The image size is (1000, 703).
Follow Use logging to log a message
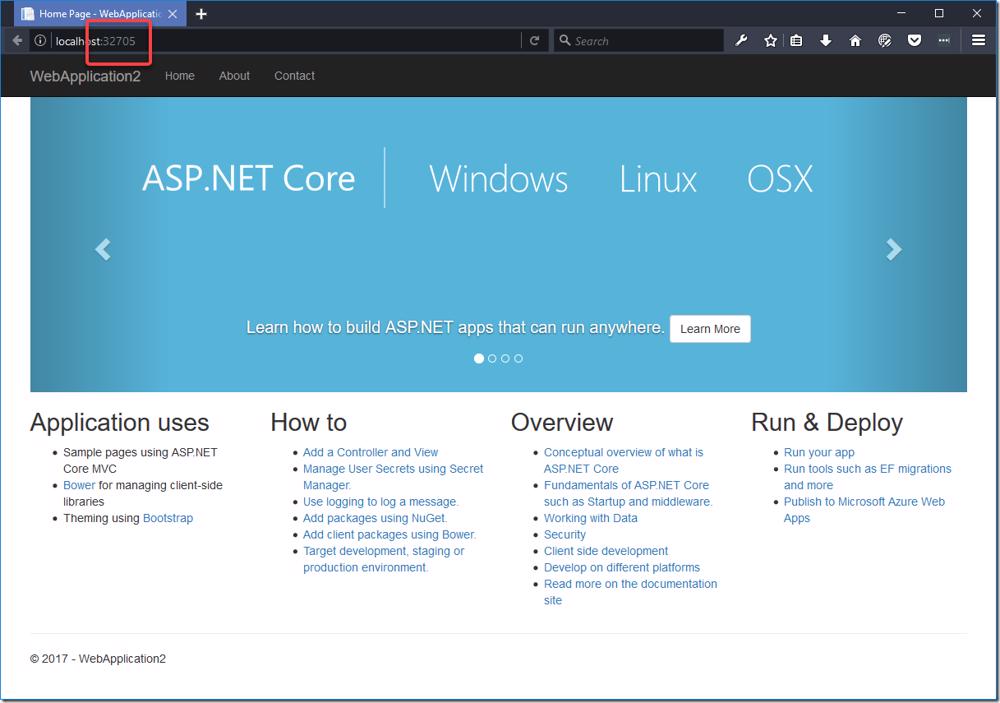tap(381, 501)
